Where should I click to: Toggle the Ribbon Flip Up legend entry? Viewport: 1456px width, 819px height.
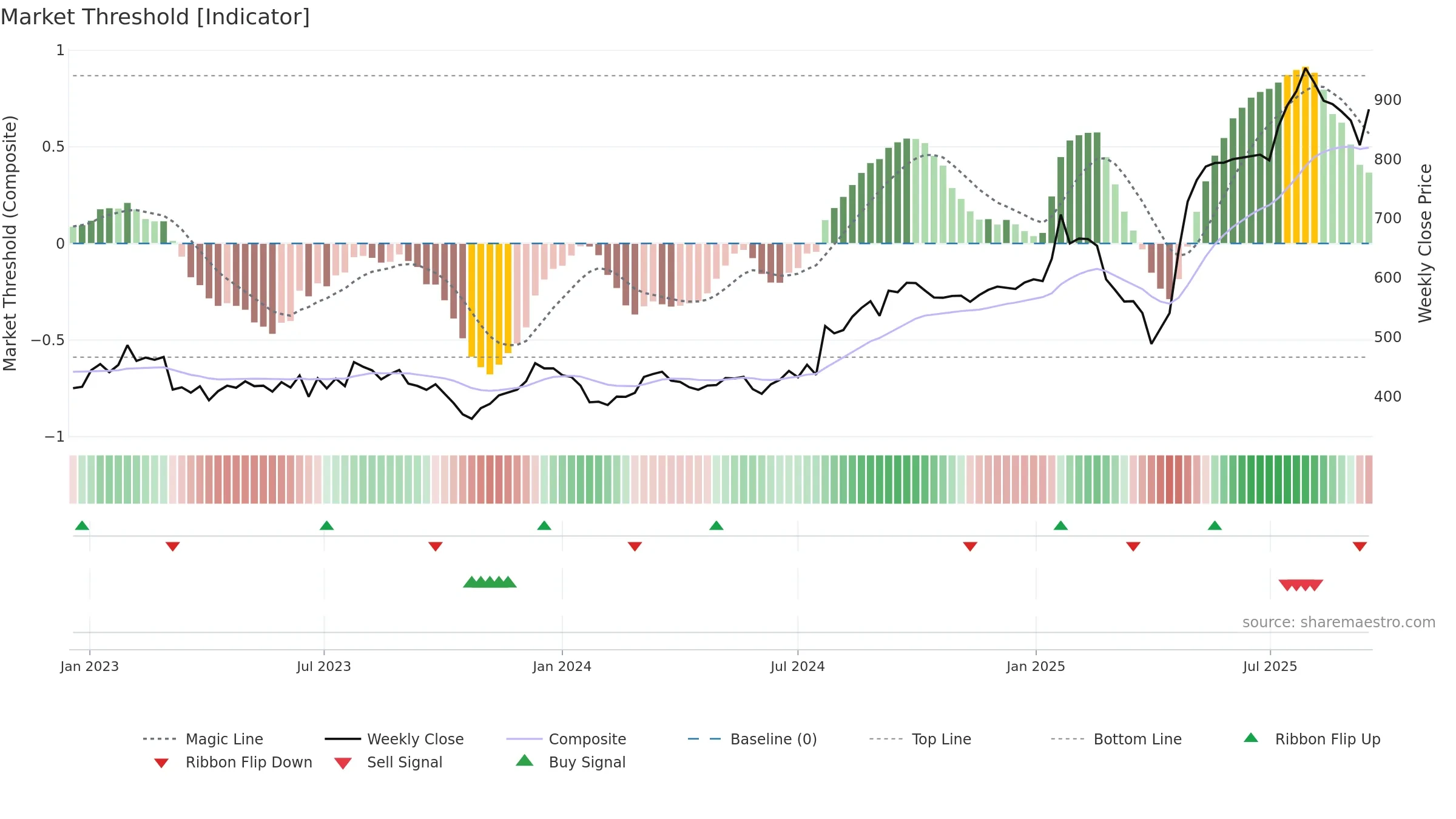click(x=1312, y=739)
